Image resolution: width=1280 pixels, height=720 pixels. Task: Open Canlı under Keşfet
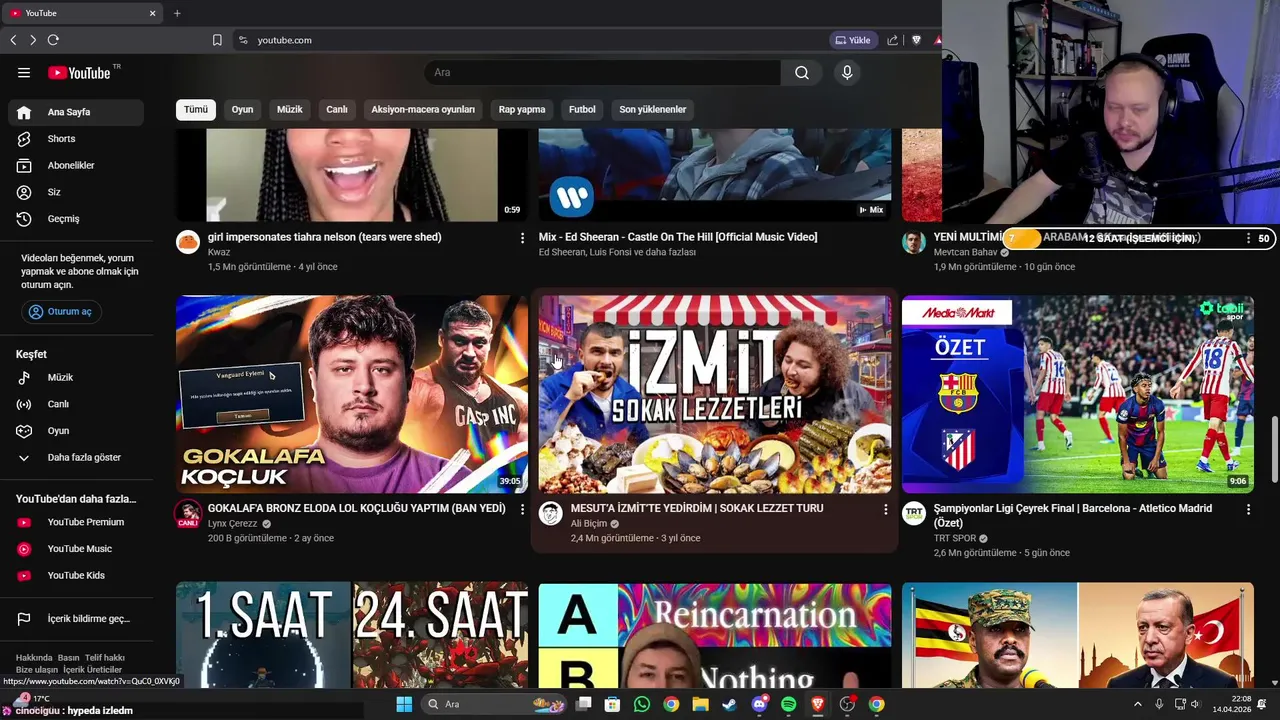coord(76,404)
